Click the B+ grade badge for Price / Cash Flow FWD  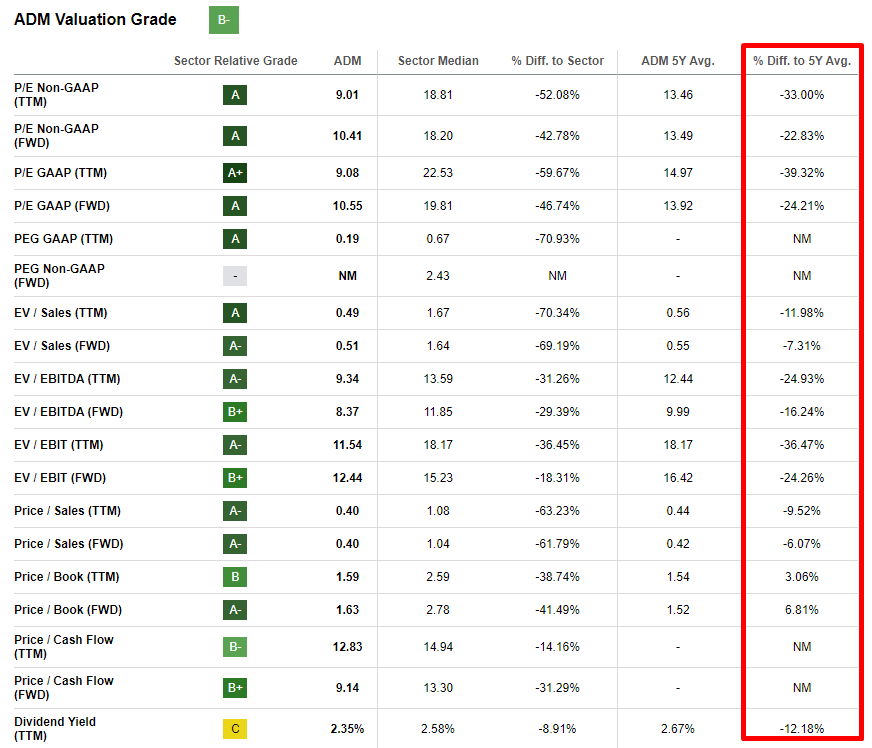point(234,687)
